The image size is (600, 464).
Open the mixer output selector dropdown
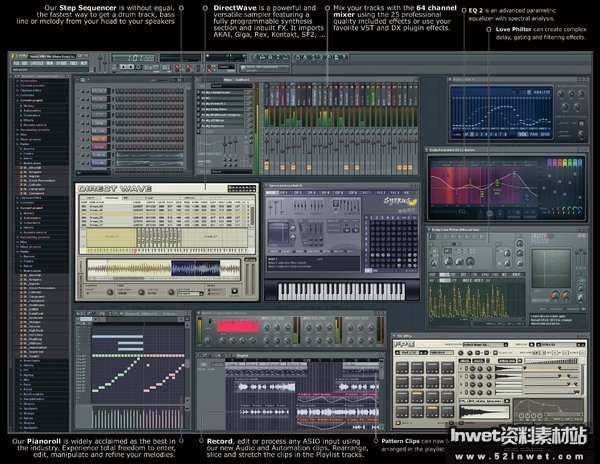230,171
